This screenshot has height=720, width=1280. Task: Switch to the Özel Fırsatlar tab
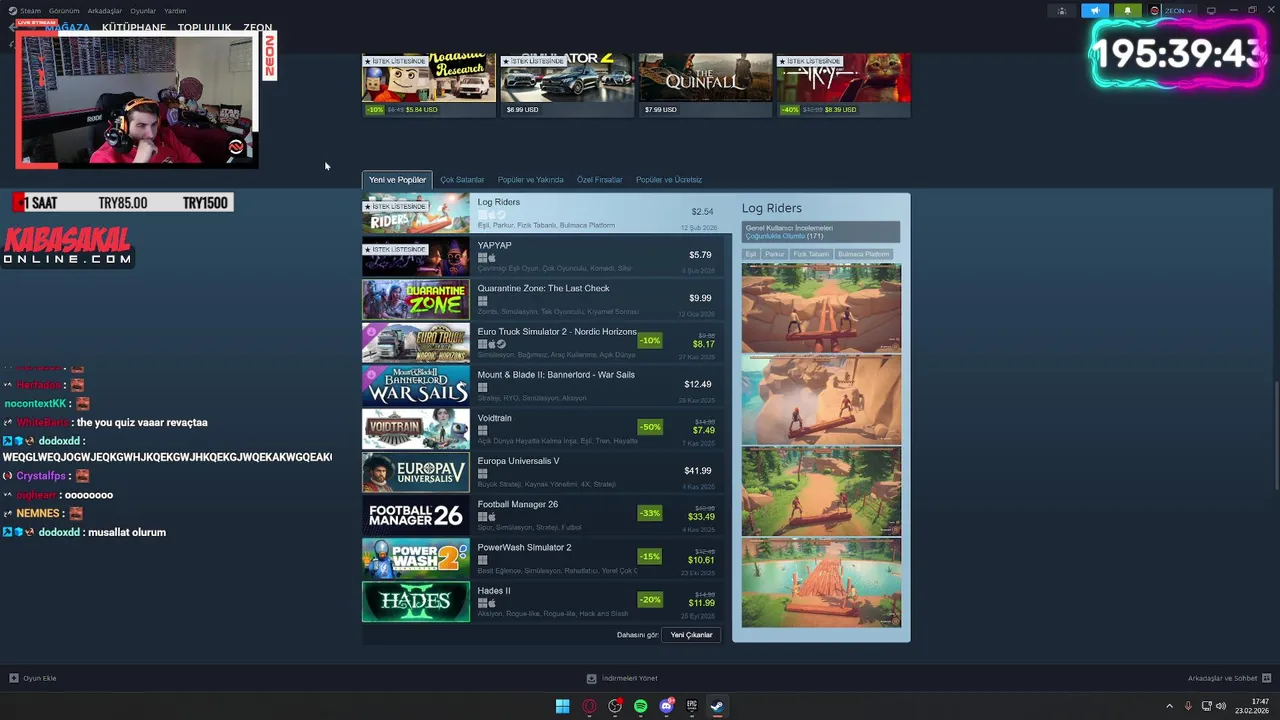coord(600,180)
